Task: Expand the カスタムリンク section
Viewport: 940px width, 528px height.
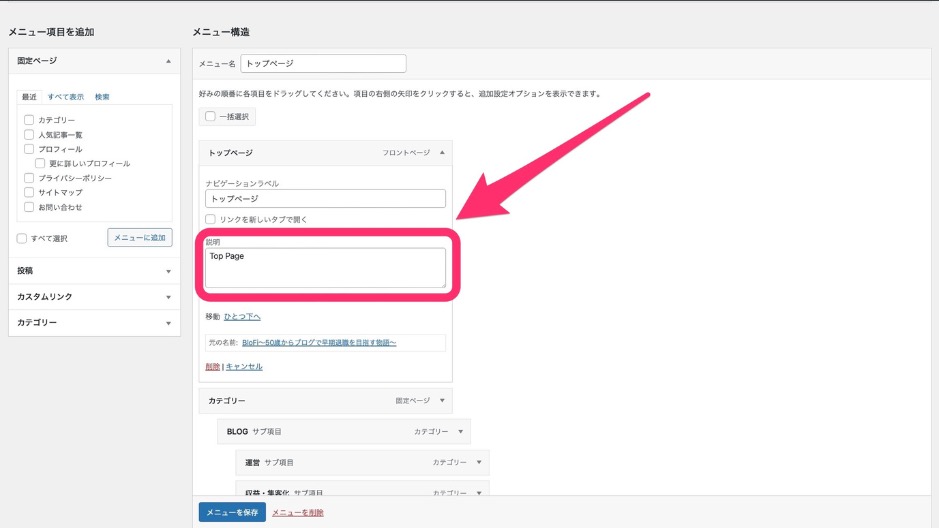Action: 168,297
